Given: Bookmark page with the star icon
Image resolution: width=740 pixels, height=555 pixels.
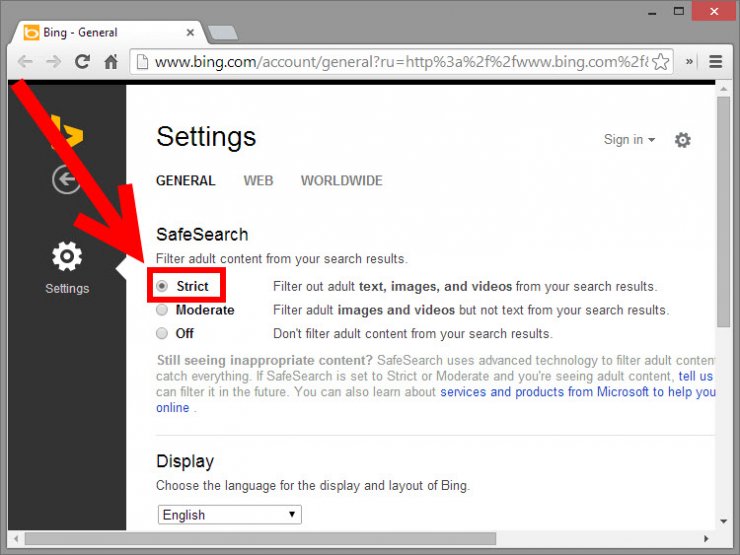Looking at the screenshot, I should [x=661, y=62].
